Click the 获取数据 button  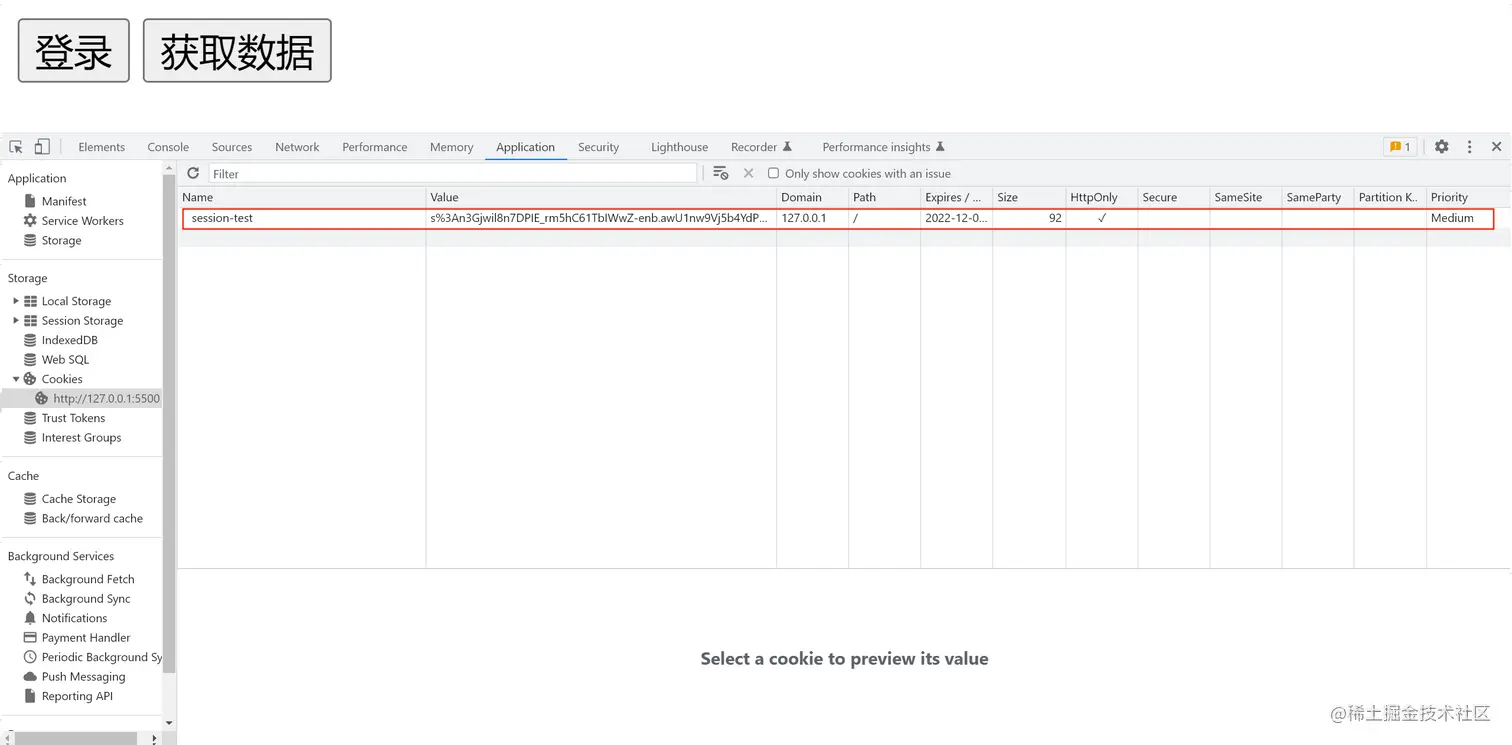point(237,51)
